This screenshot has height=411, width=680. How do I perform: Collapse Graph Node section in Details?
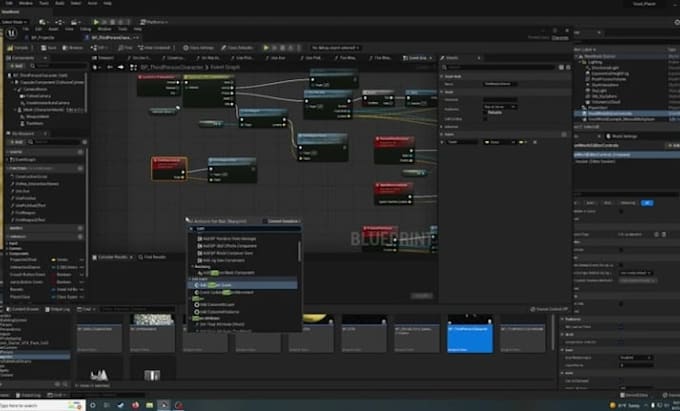(442, 77)
